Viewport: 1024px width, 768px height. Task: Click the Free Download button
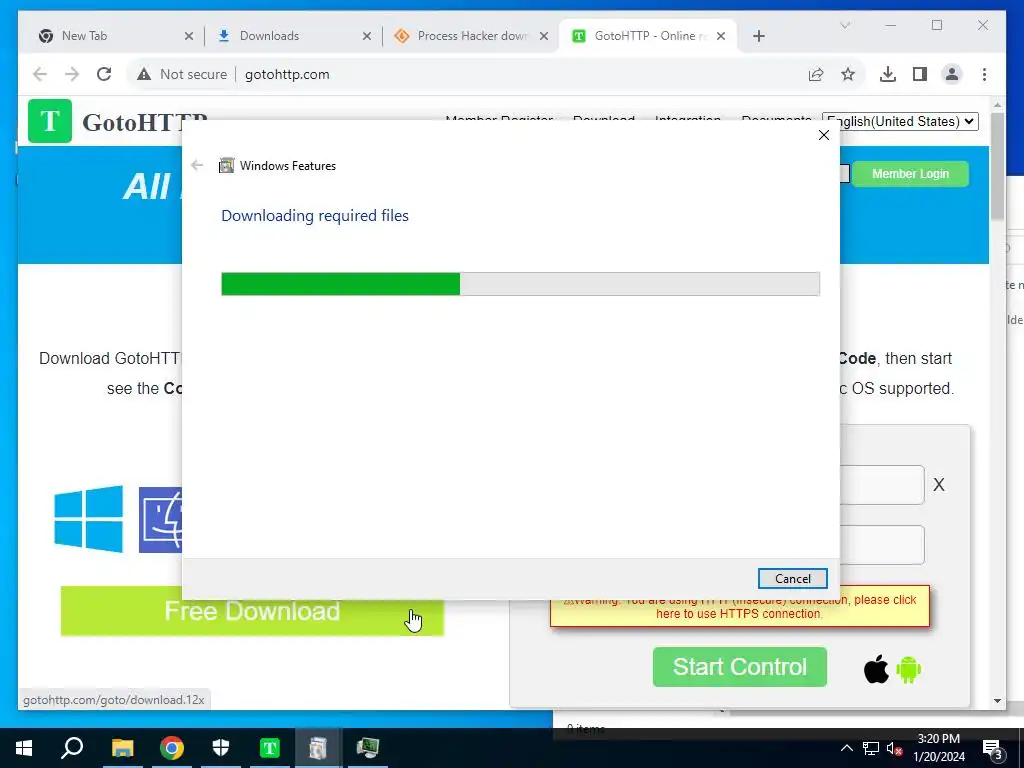252,611
